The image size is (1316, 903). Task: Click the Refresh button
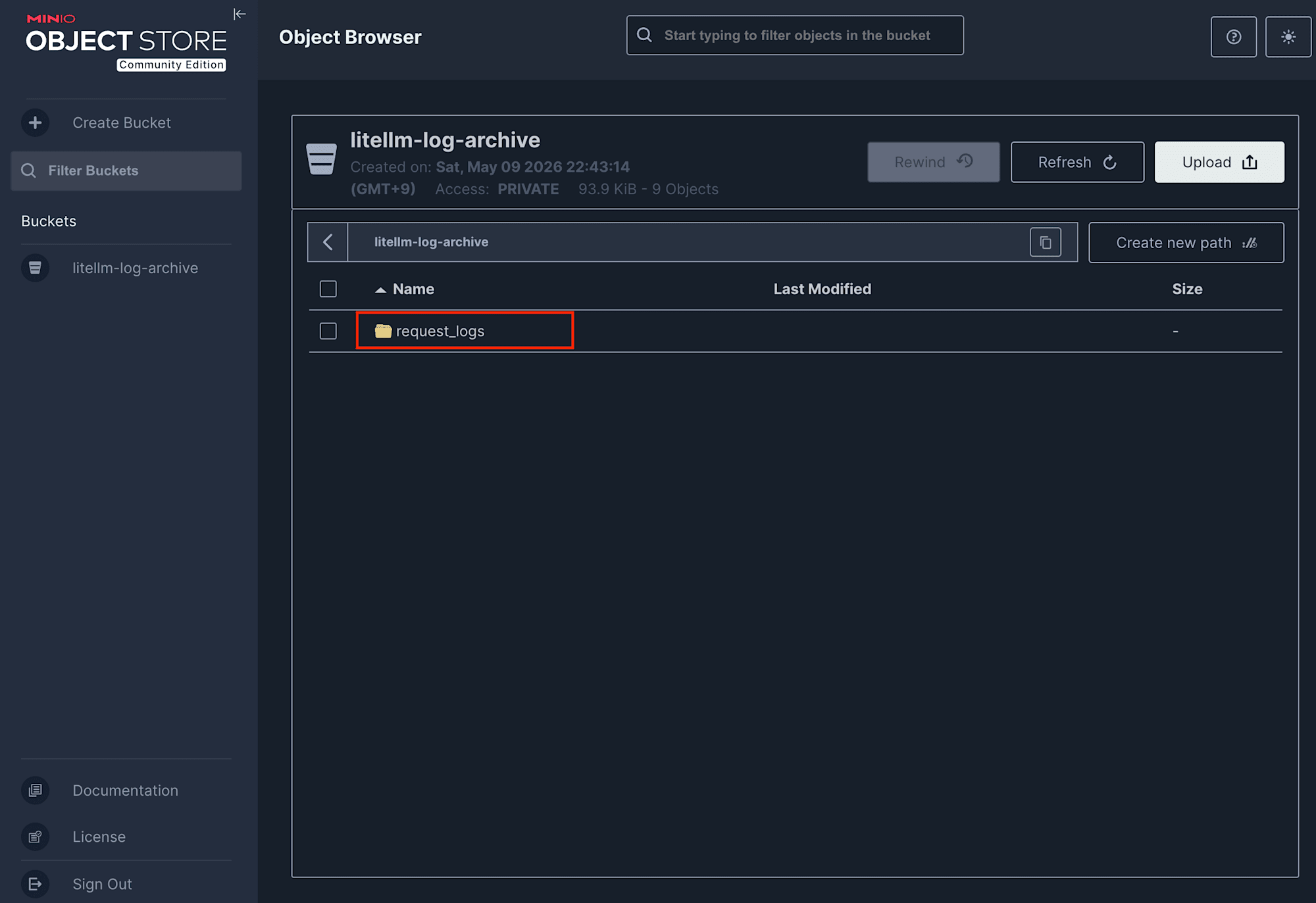coord(1077,162)
